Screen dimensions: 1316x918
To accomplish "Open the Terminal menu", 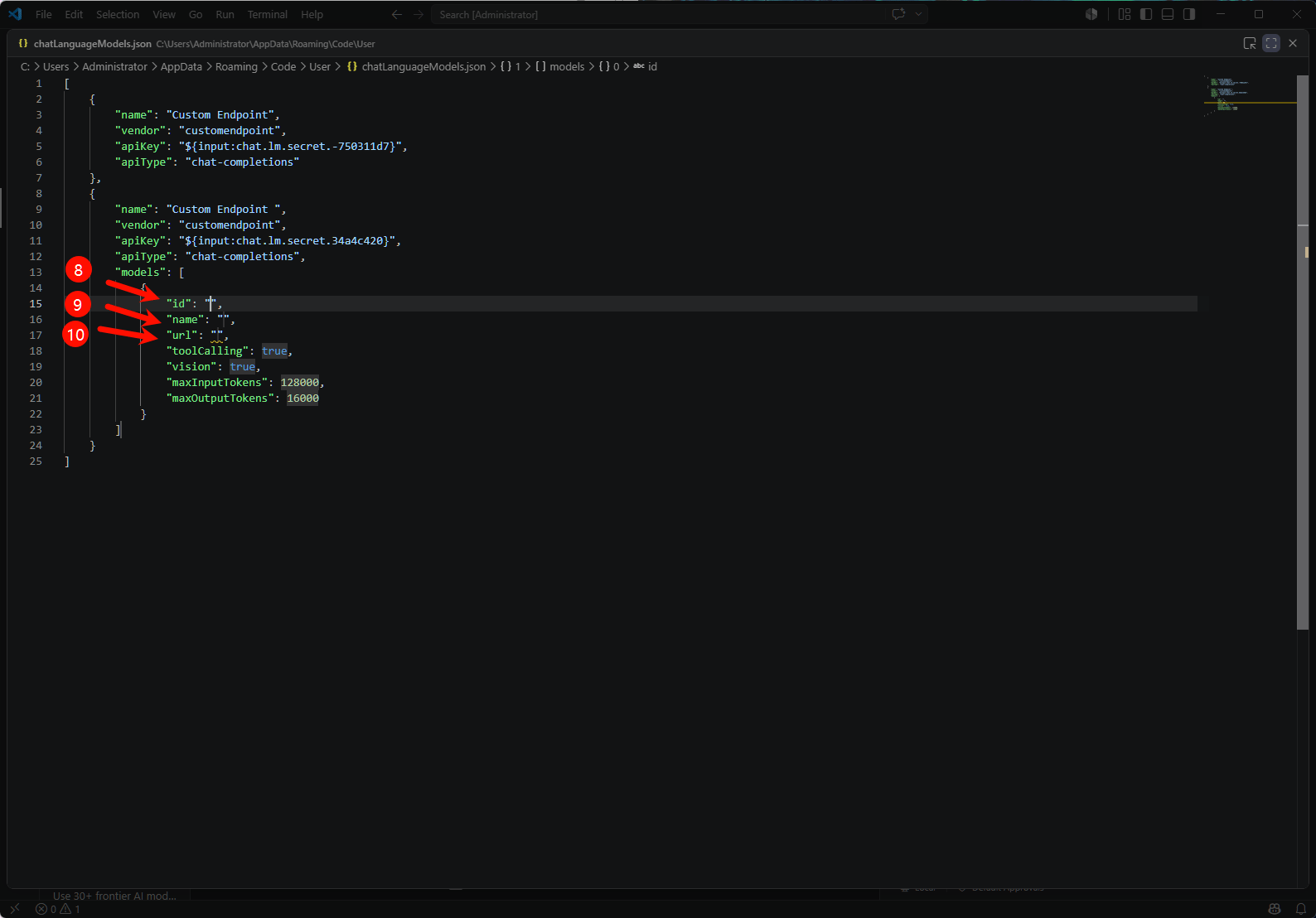I will tap(268, 14).
